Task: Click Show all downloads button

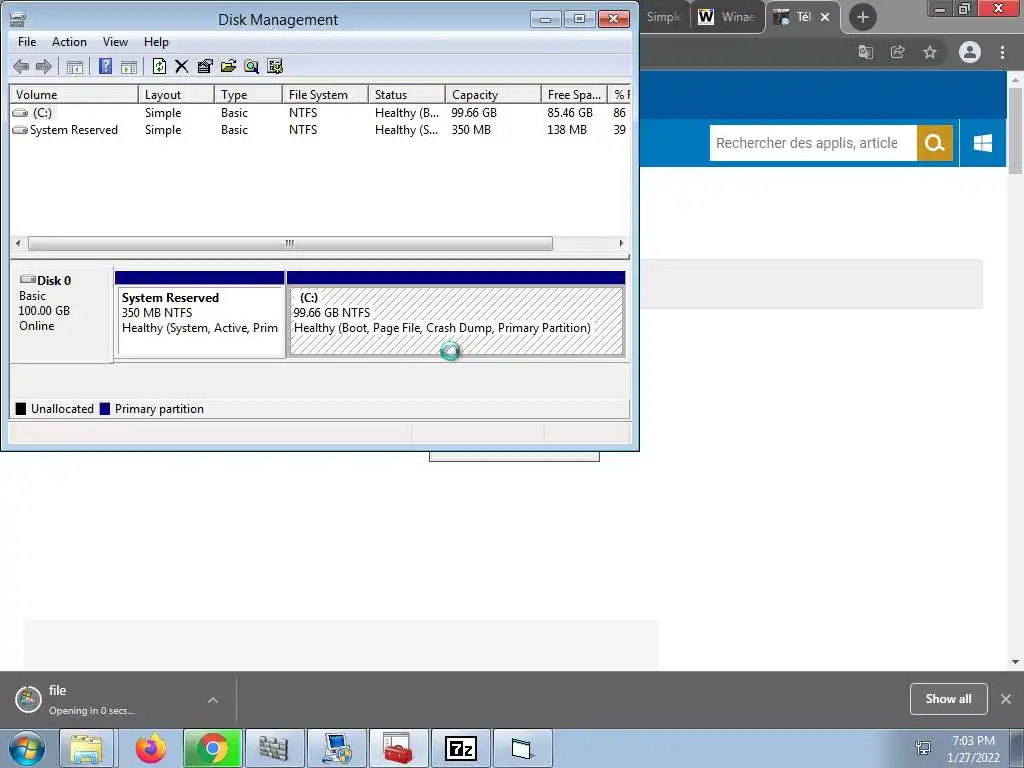Action: point(948,699)
